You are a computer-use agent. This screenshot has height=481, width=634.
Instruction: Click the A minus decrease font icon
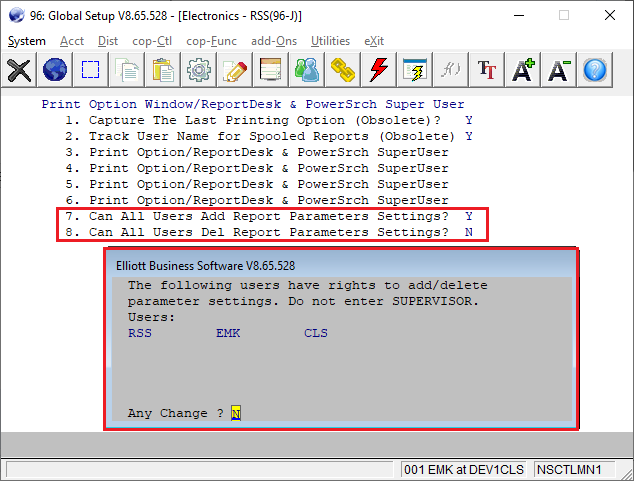tap(558, 70)
